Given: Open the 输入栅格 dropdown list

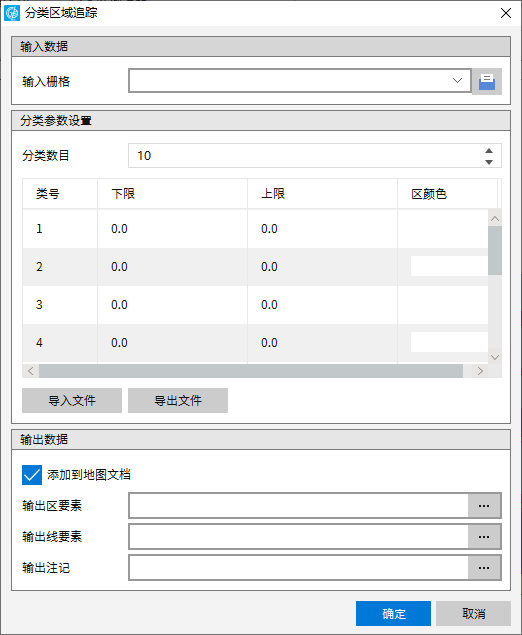Looking at the screenshot, I should tap(457, 81).
